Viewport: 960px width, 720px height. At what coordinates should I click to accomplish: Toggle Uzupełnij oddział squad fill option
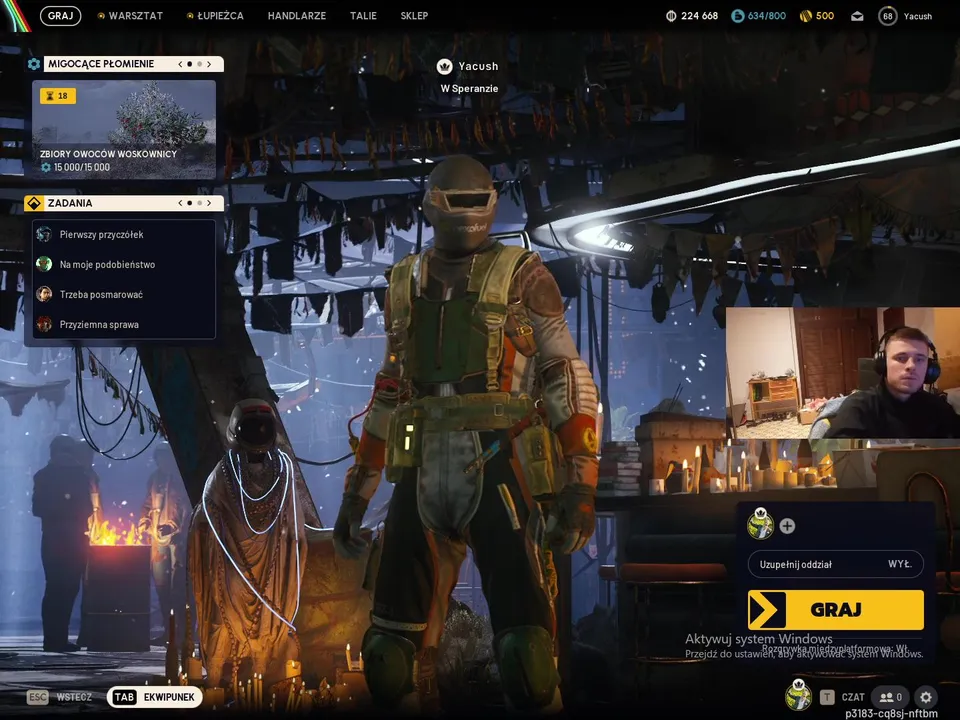click(835, 564)
